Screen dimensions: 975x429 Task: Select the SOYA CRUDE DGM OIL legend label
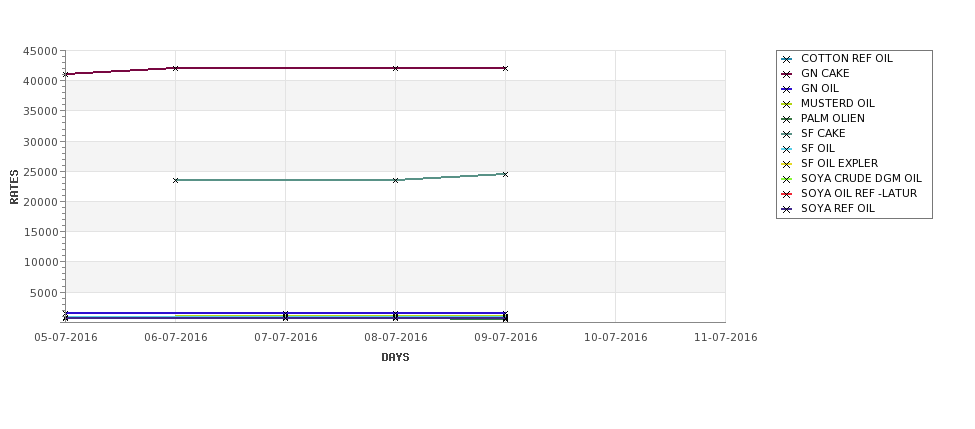pos(861,178)
